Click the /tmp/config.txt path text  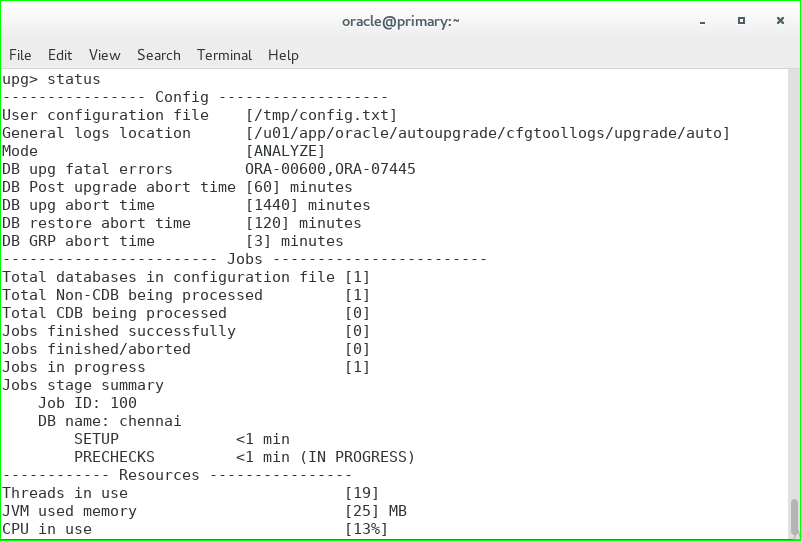coord(321,115)
